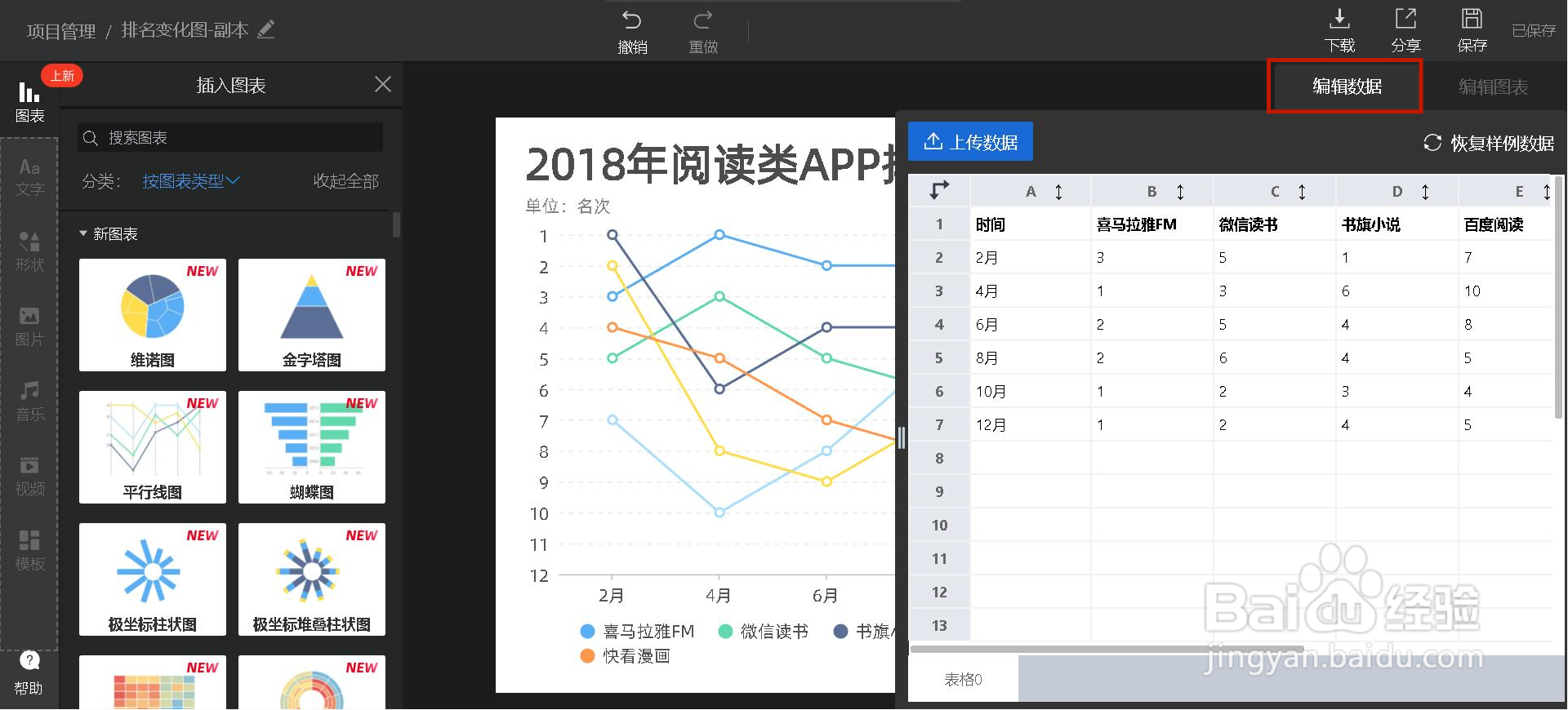1568x710 pixels.
Task: Sort column D with its arrow icon
Action: coord(1425,192)
